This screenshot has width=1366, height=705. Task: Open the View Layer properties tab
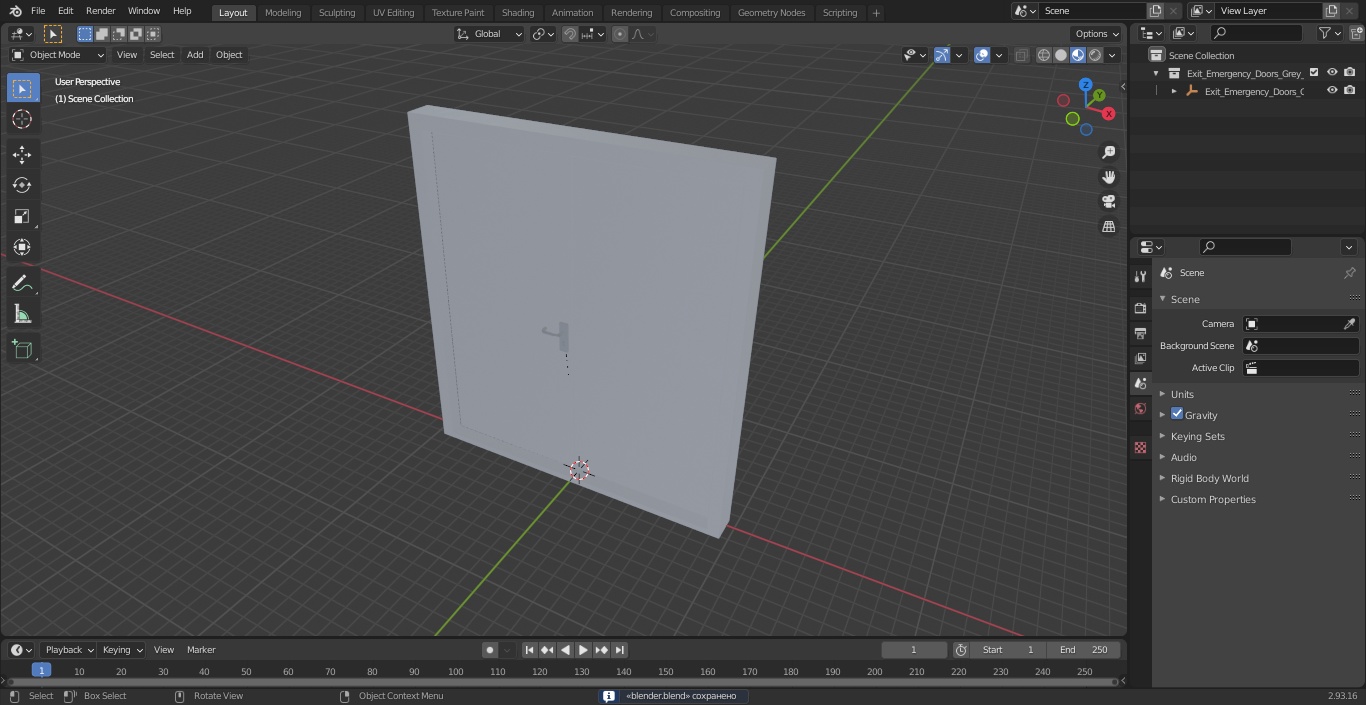(1140, 358)
